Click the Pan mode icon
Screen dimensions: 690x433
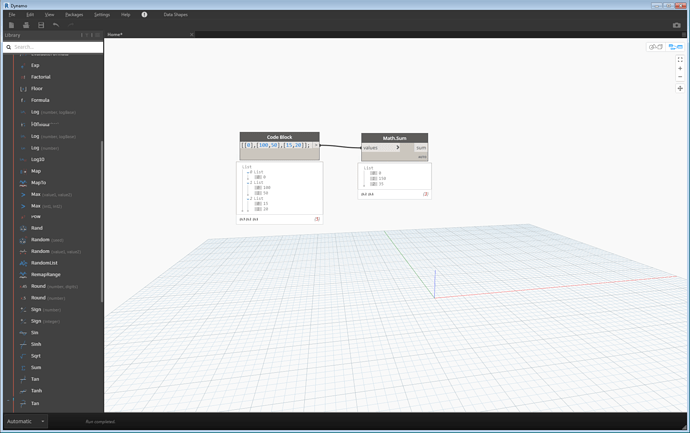pyautogui.click(x=680, y=88)
